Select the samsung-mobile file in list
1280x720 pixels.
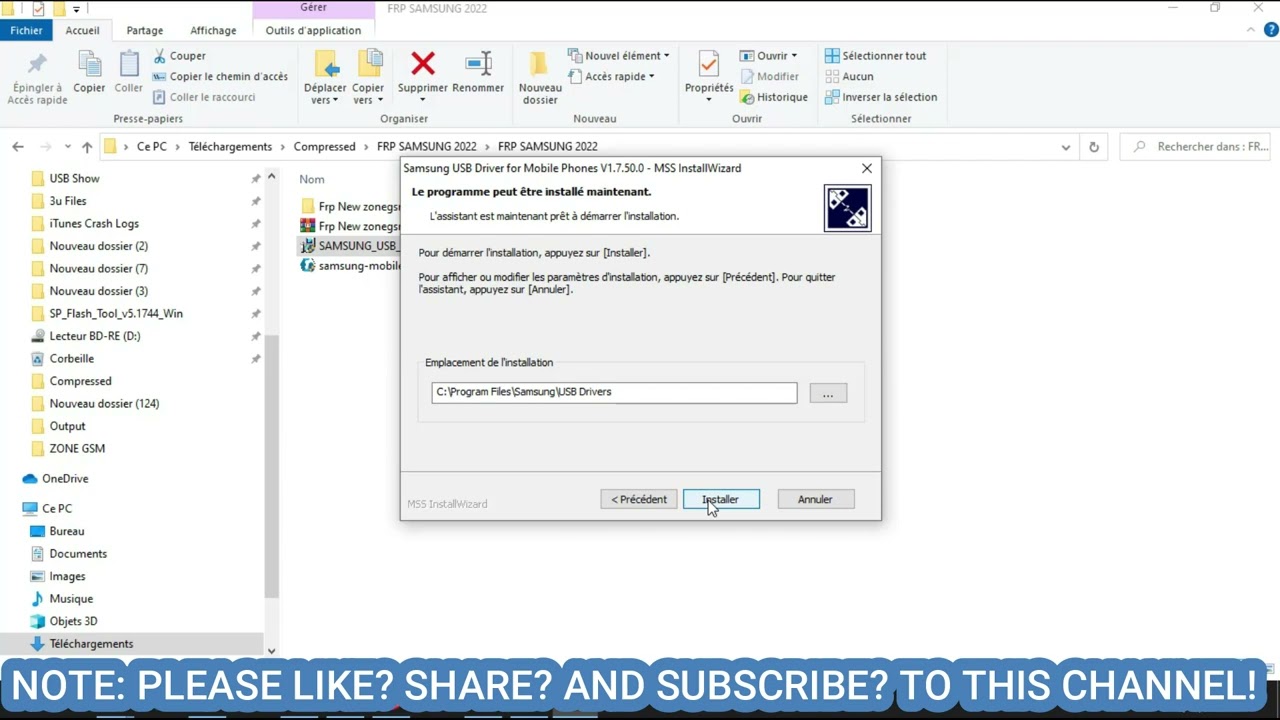pos(350,266)
